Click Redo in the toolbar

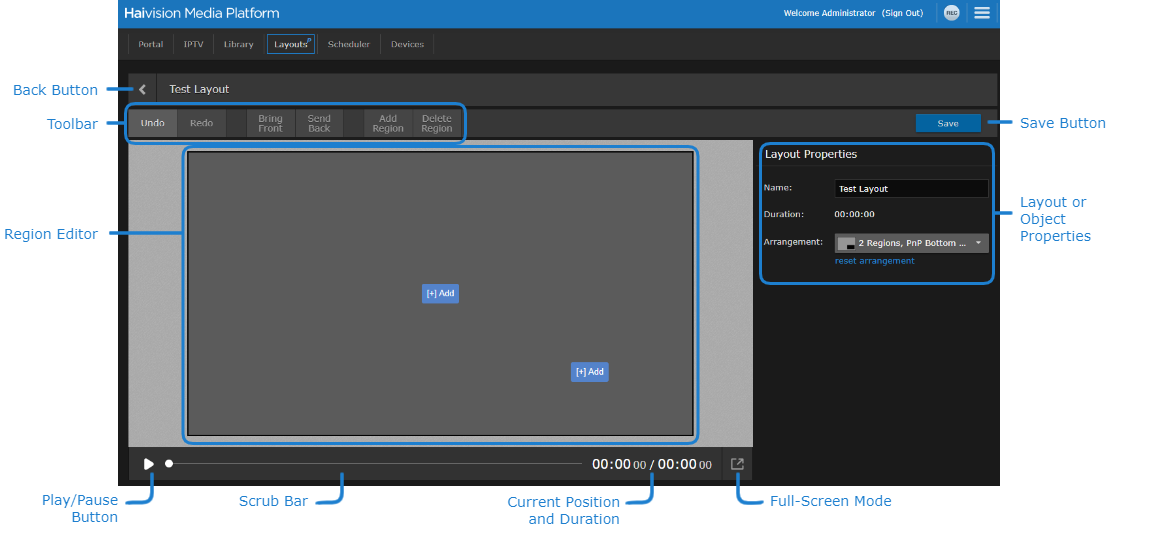(x=201, y=123)
